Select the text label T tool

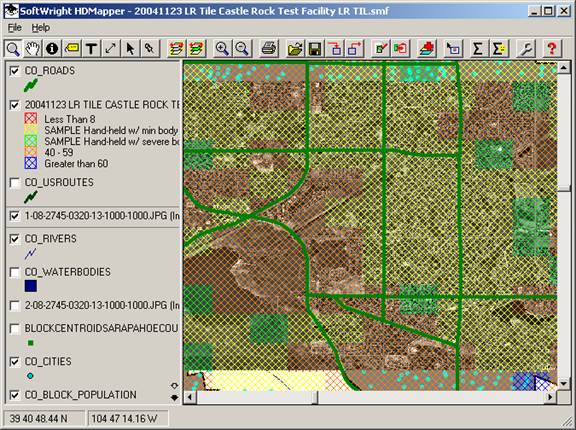point(91,48)
